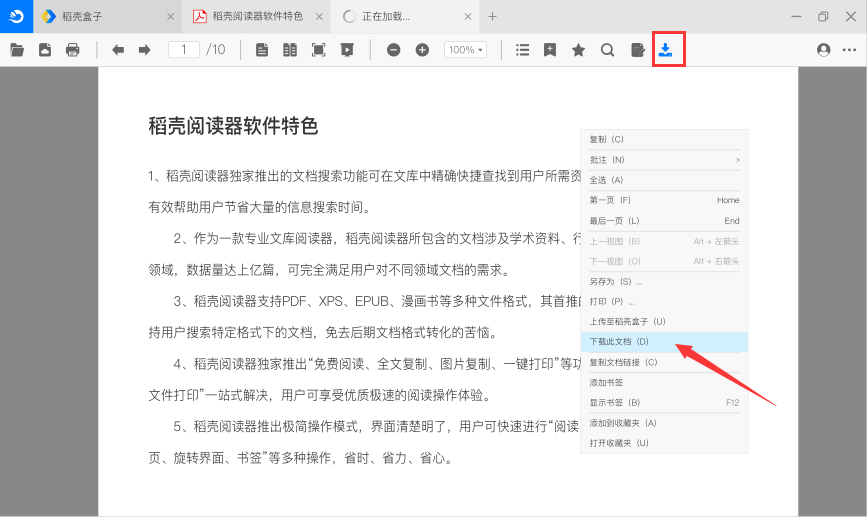The image size is (868, 518).
Task: Close the 稻壳阅读器软件特色 tab
Action: click(x=319, y=17)
